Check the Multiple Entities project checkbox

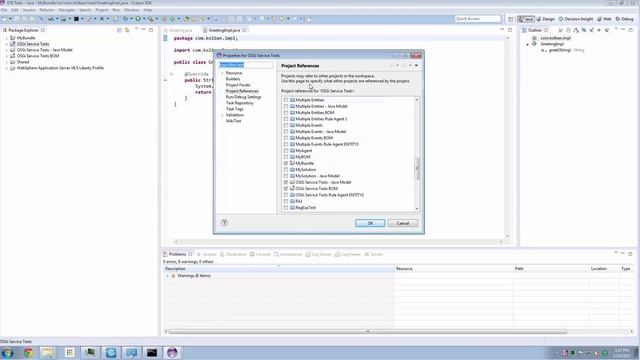click(x=286, y=100)
